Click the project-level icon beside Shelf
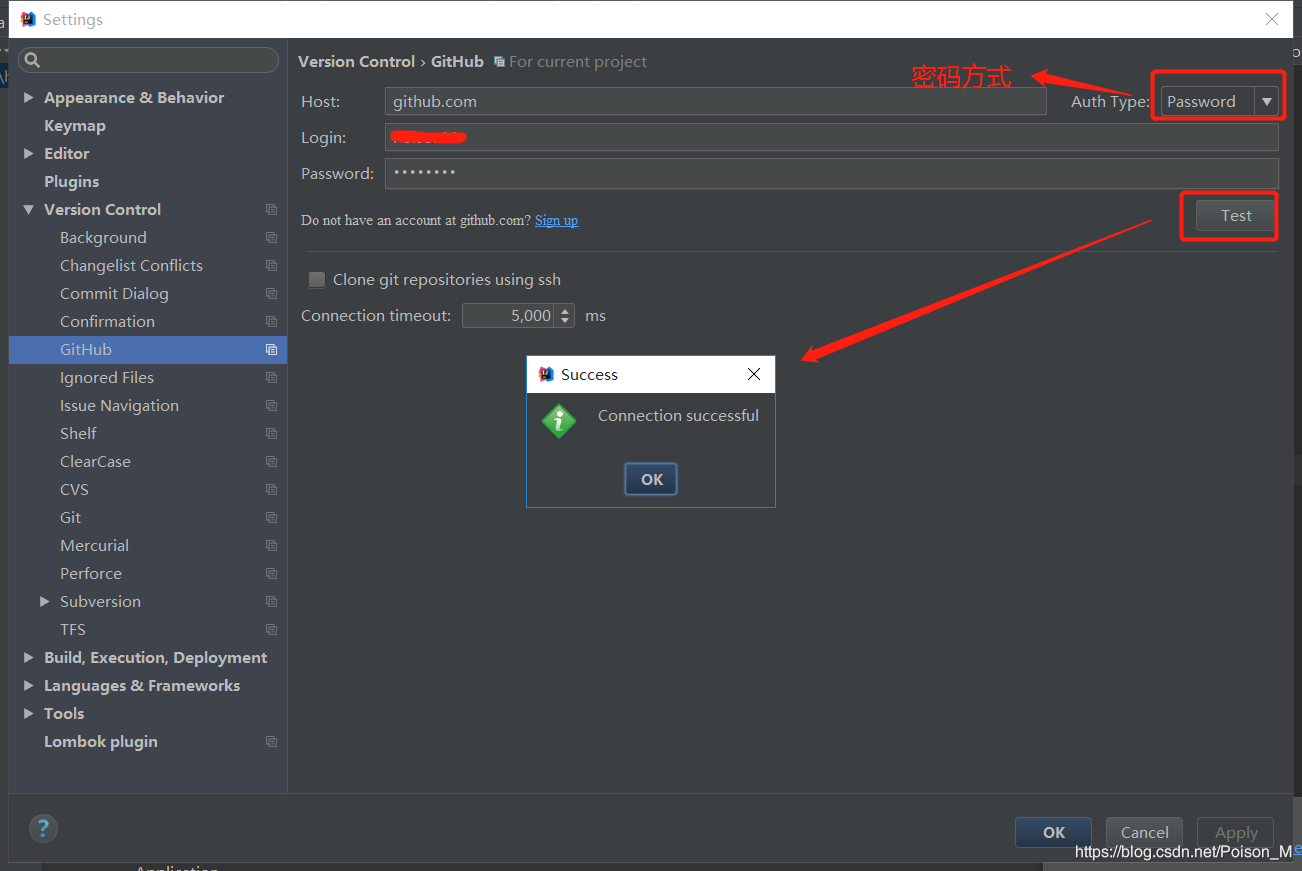 [271, 434]
